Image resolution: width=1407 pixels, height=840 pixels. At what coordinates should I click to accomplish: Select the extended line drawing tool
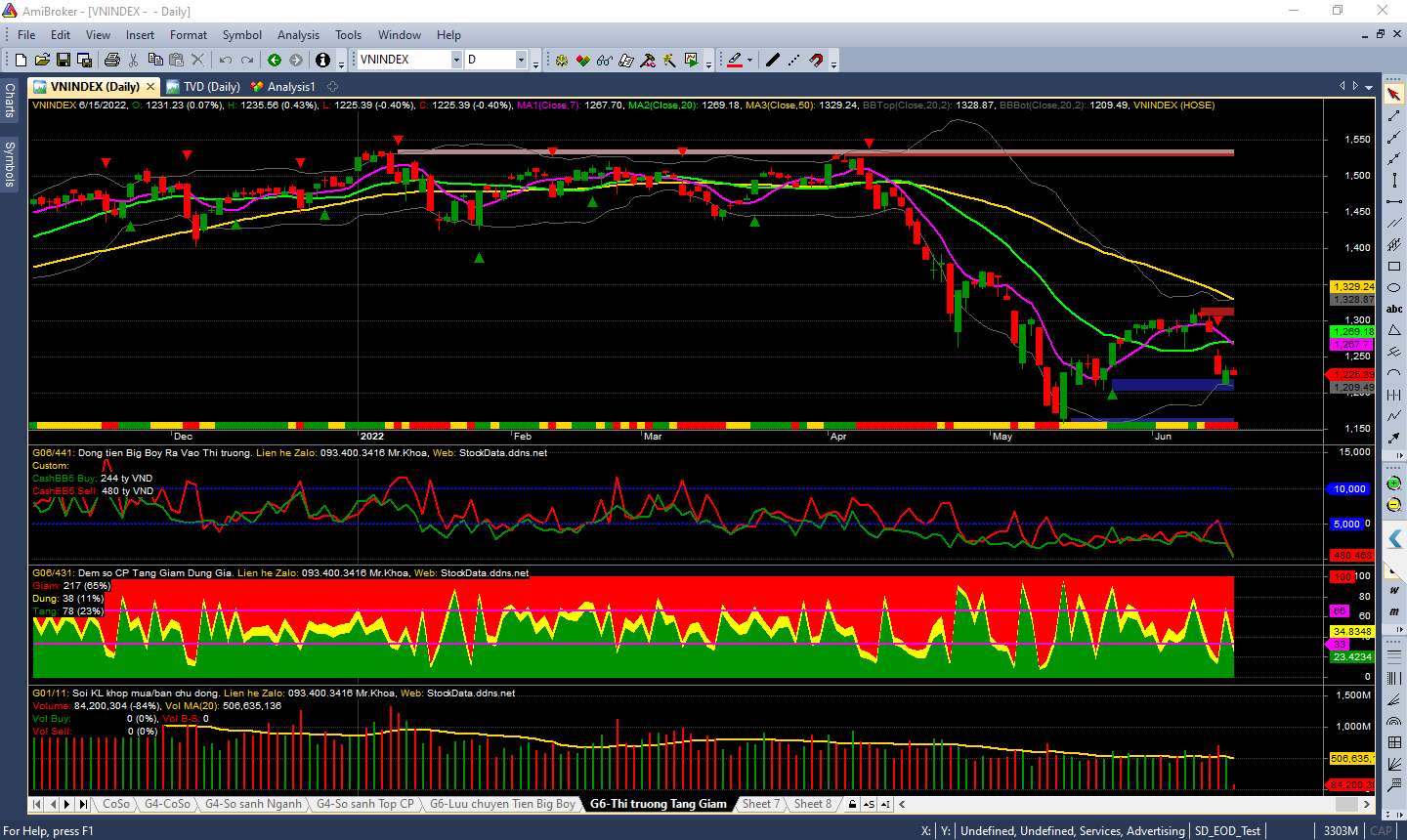(x=1394, y=159)
